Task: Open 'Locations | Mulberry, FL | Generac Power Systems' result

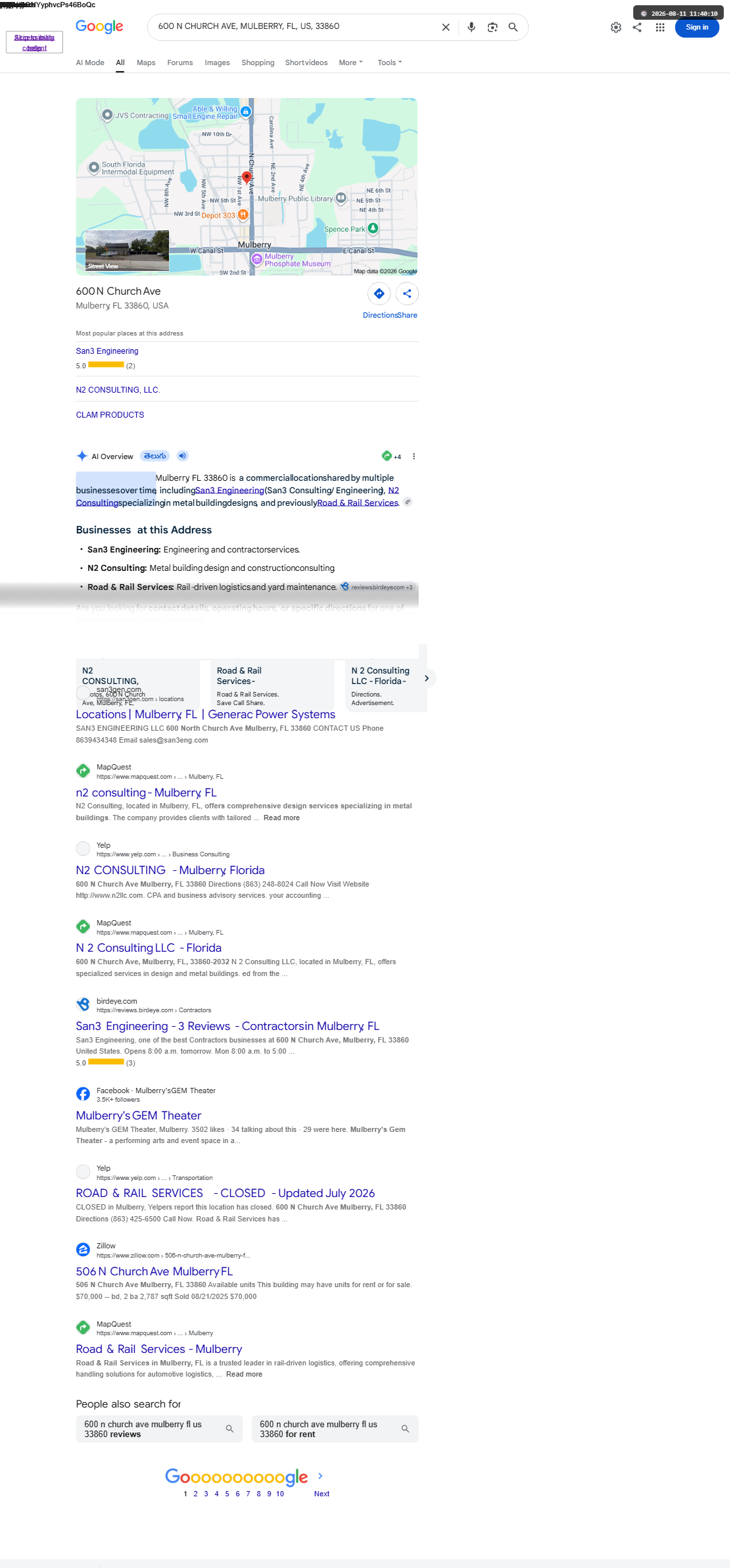Action: pyautogui.click(x=205, y=714)
